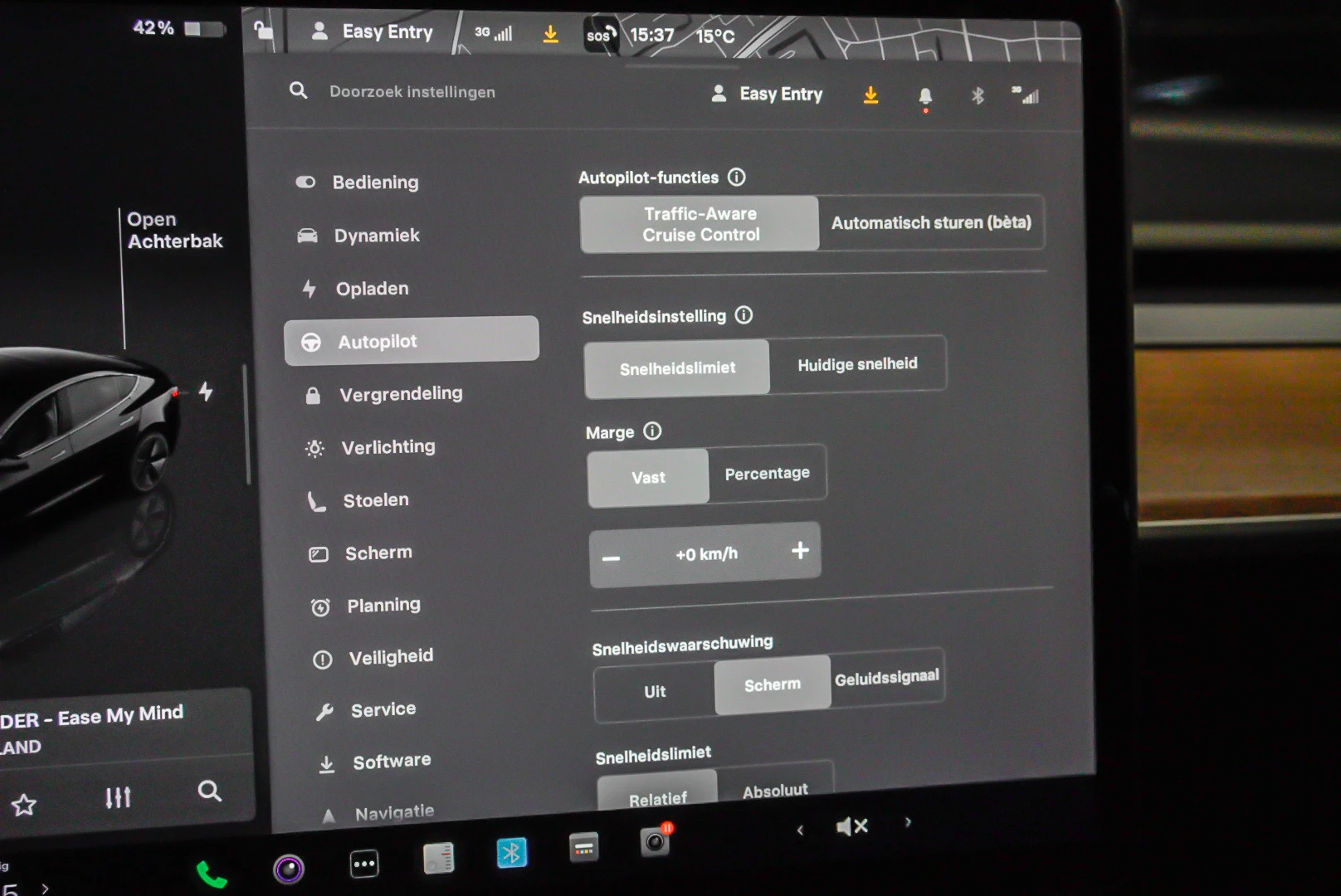Open Bluetooth settings from the top status icons

point(978,96)
